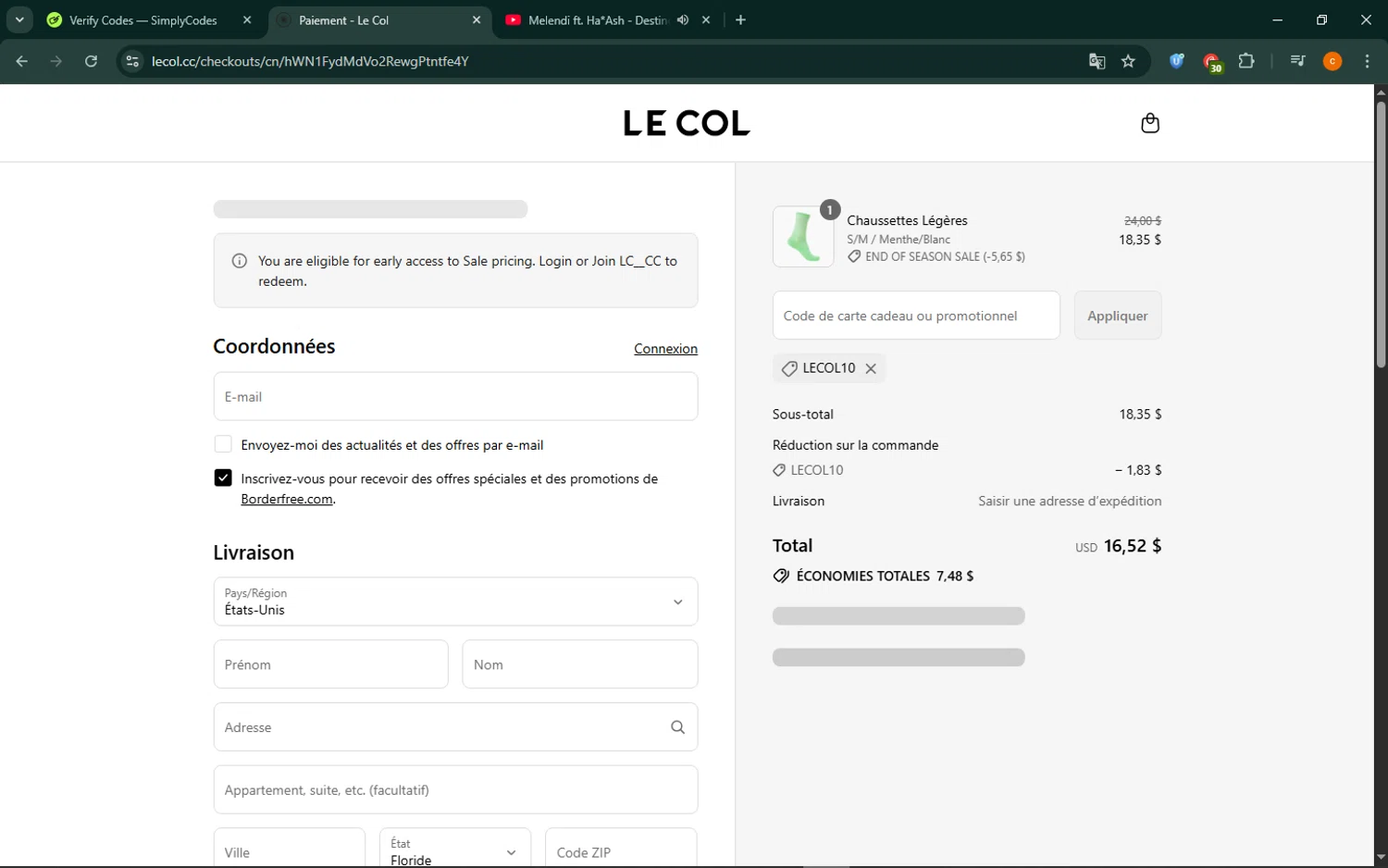View site information icon in address bar
Image resolution: width=1388 pixels, height=868 pixels.
coord(132,61)
